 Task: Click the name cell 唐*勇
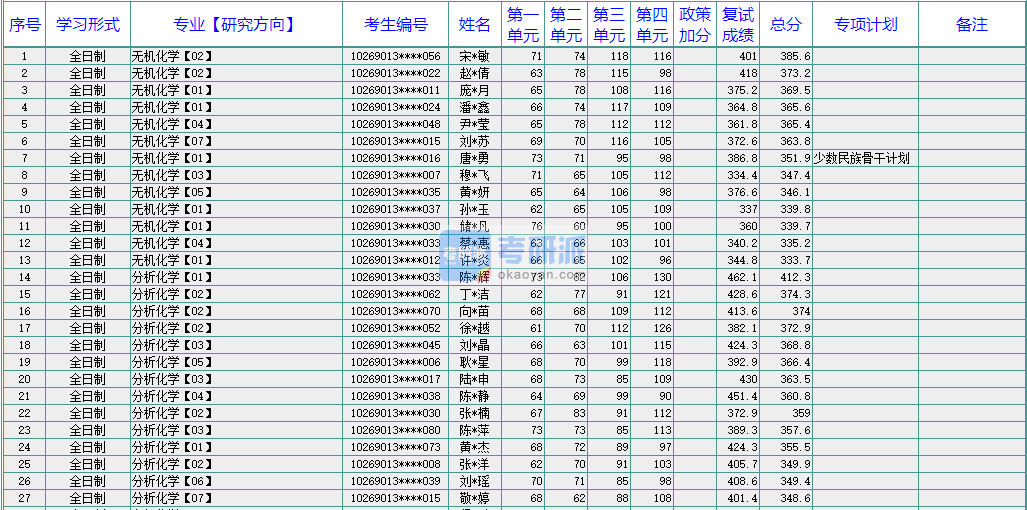(x=474, y=158)
